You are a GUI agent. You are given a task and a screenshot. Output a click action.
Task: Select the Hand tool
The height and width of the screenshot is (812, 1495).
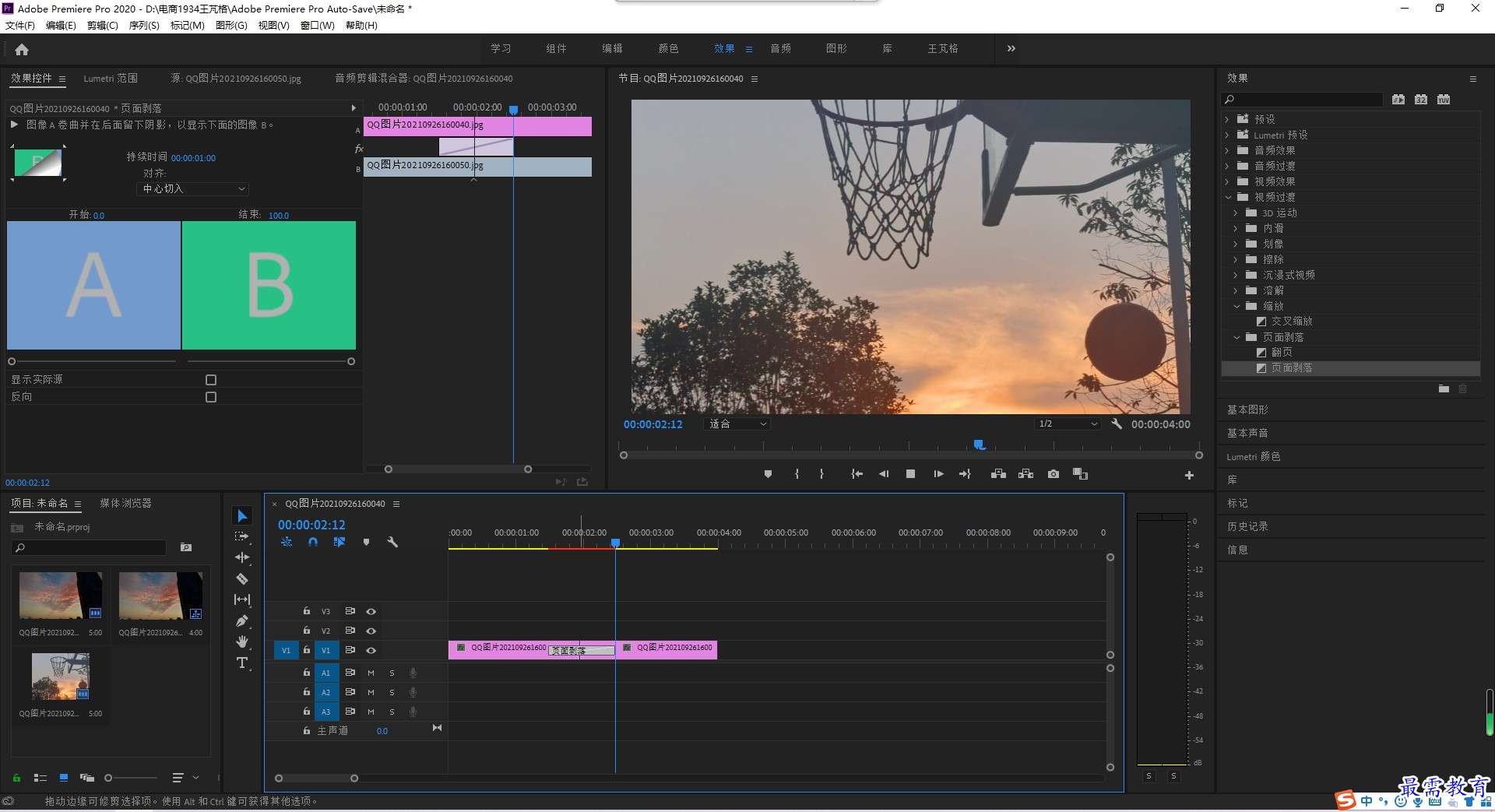242,642
